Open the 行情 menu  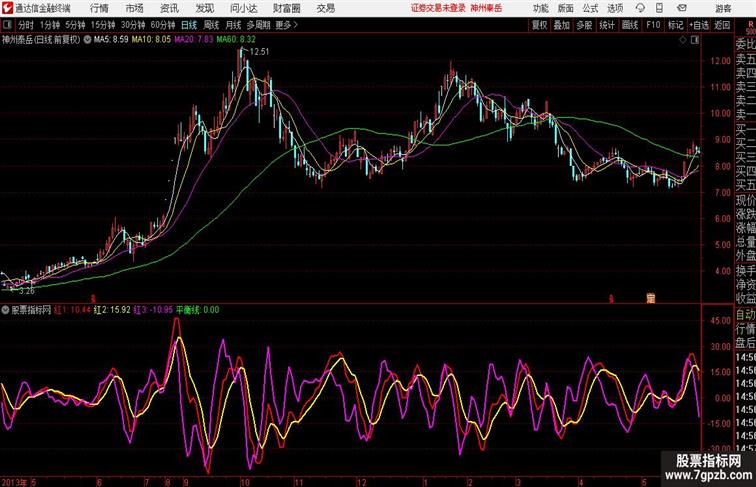tap(99, 8)
